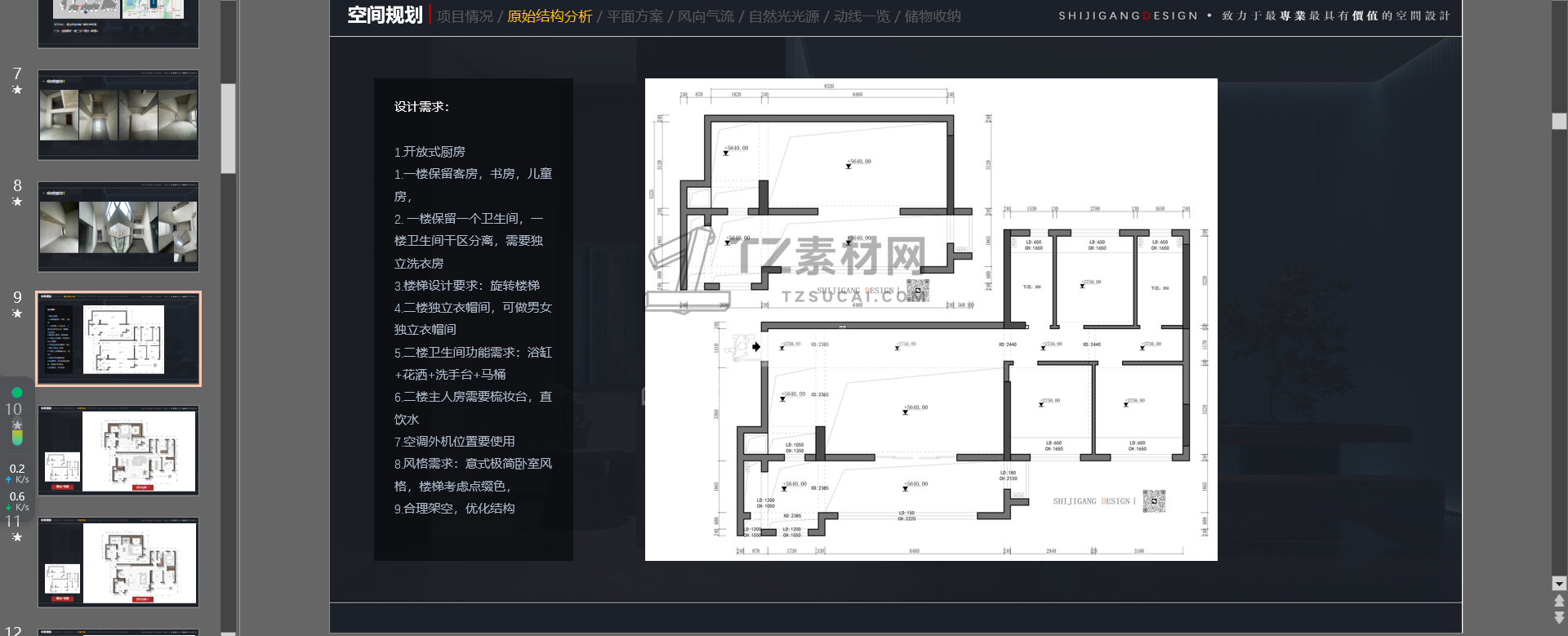Select the highlighted slide 9 thumbnail
The image size is (1568, 636).
118,339
